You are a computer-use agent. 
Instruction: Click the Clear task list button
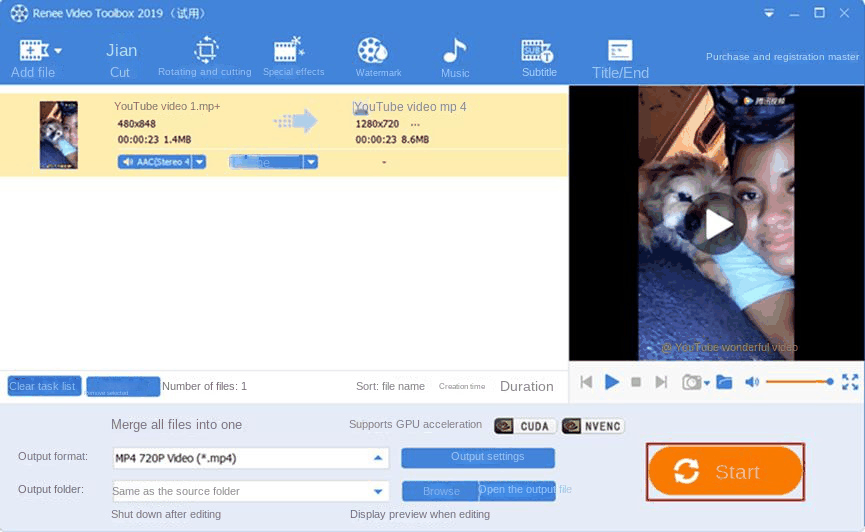(x=43, y=386)
